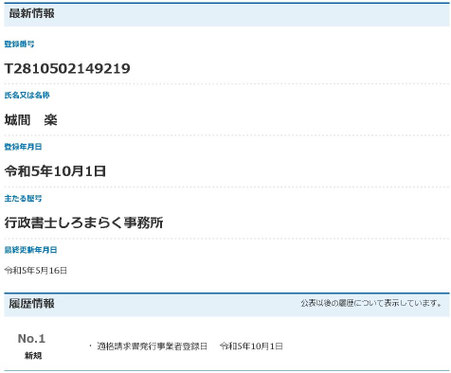Click the 新規 status label
Viewport: 451px width, 373px height.
coord(33,356)
